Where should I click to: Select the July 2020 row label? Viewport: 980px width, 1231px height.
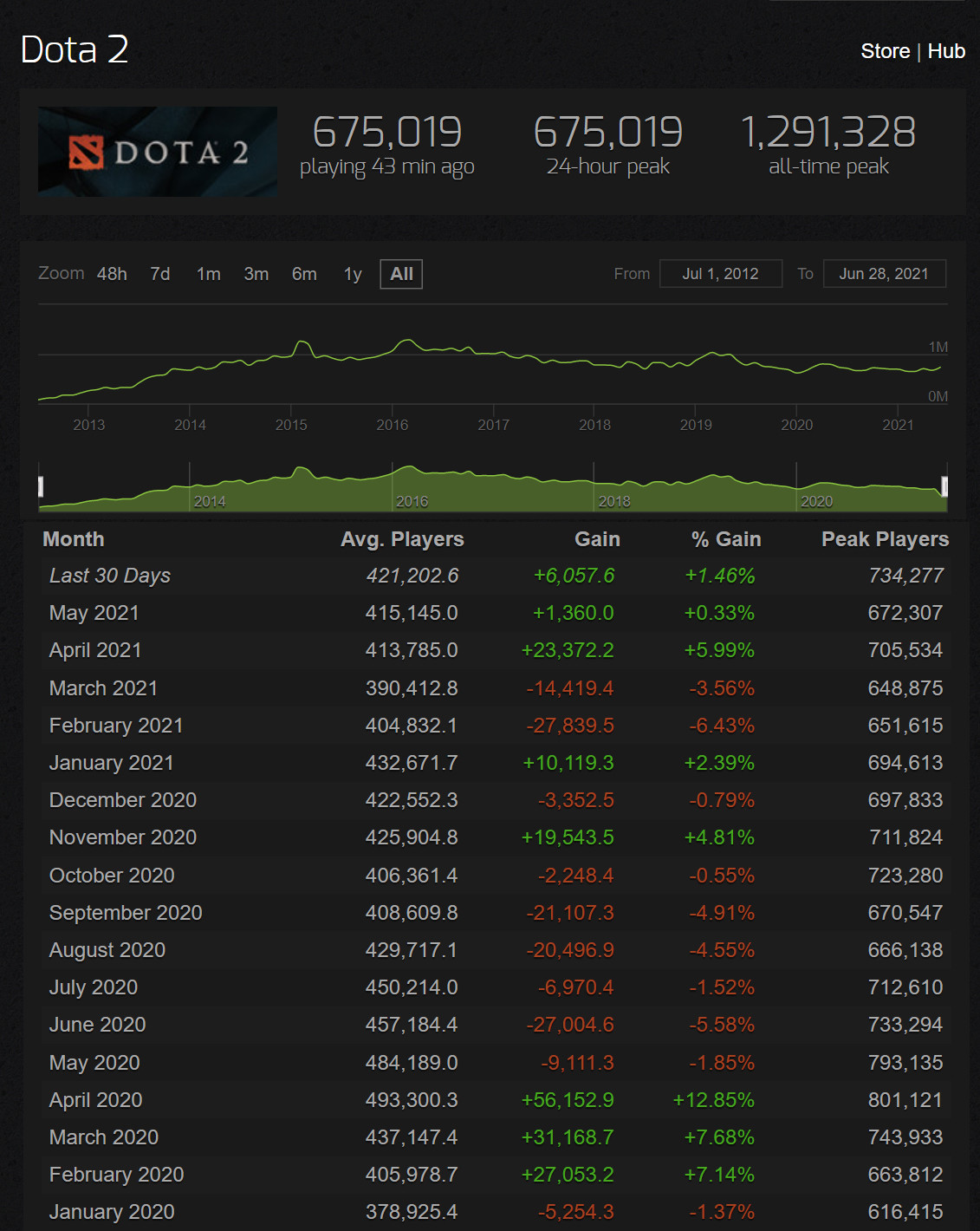[x=94, y=987]
